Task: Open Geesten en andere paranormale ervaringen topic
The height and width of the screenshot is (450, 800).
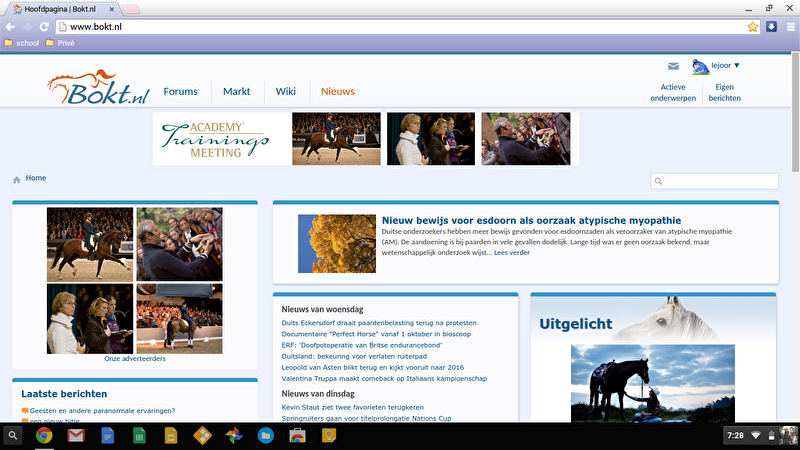Action: [x=102, y=411]
